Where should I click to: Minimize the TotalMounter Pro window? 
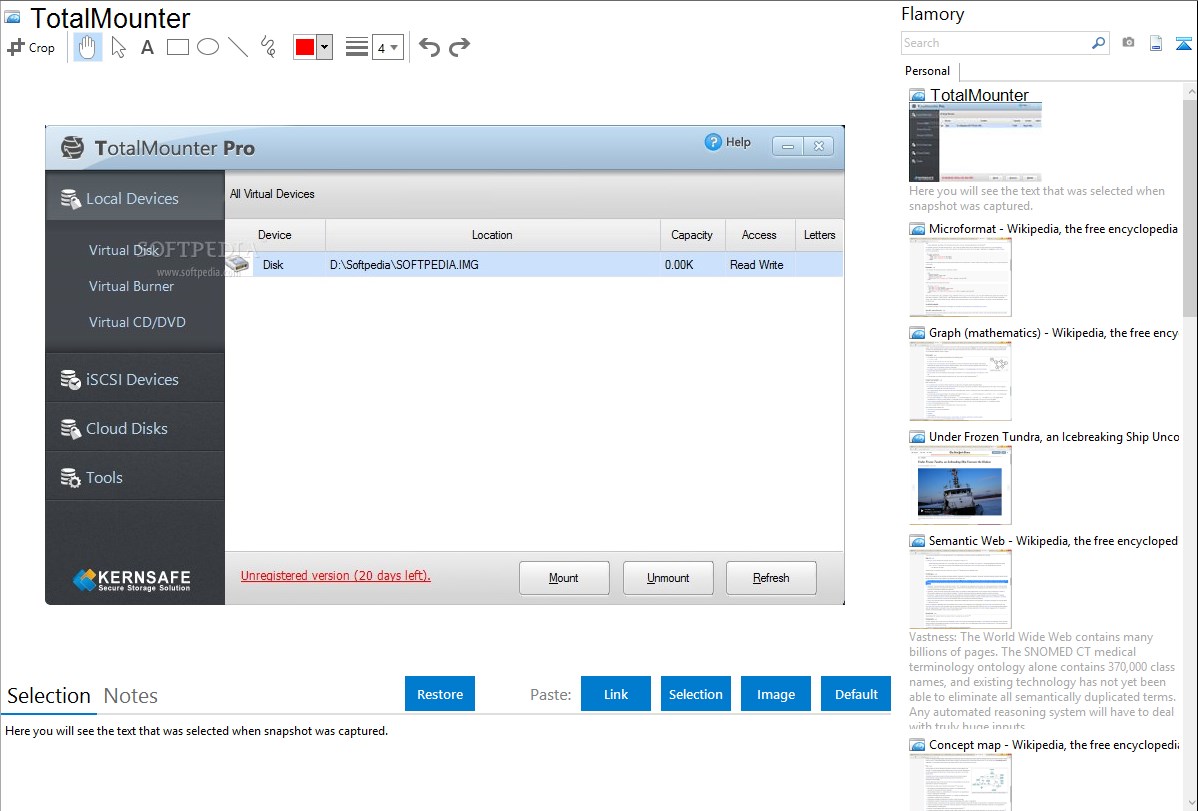click(x=788, y=146)
